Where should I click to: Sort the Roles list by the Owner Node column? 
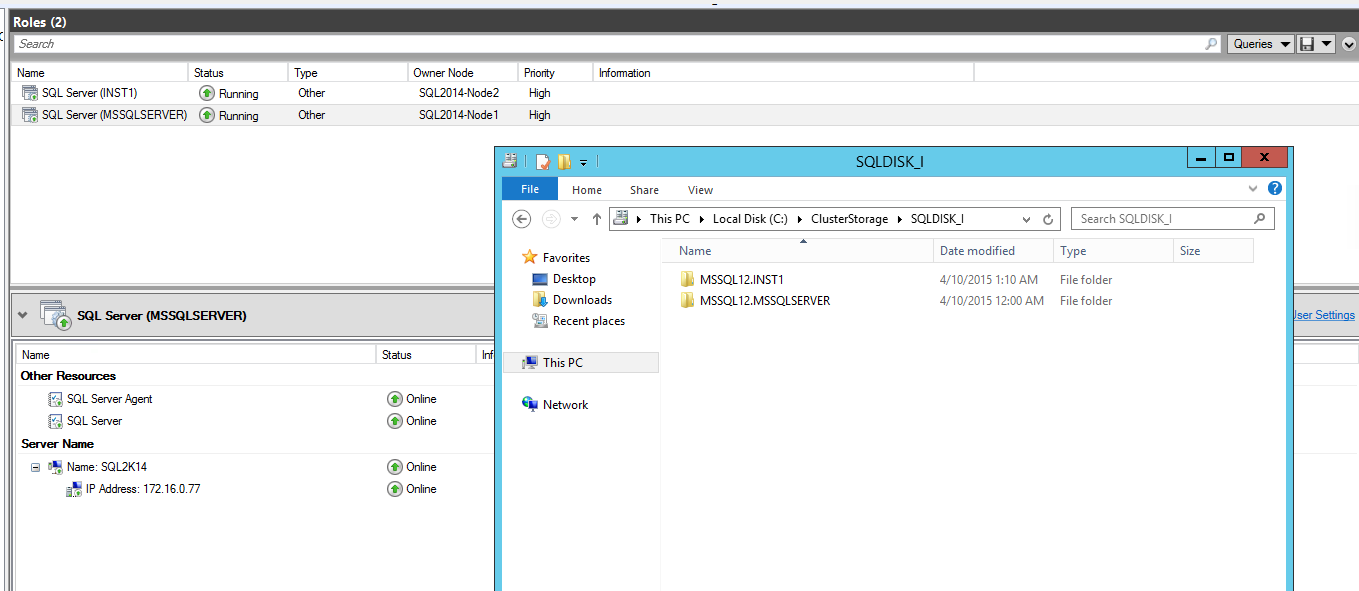(464, 73)
